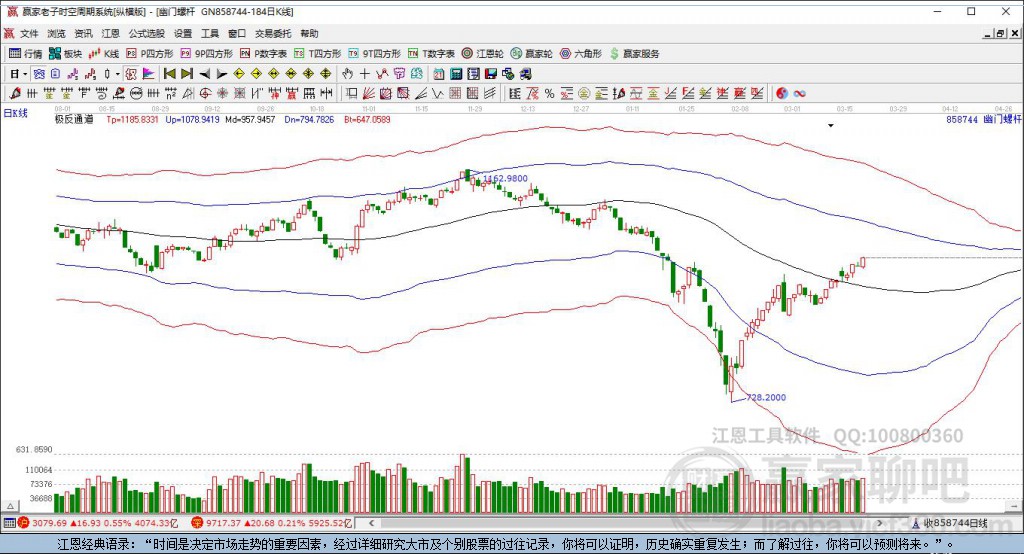This screenshot has width=1024, height=554.
Task: Open the T四方形 tool
Action: coord(317,54)
